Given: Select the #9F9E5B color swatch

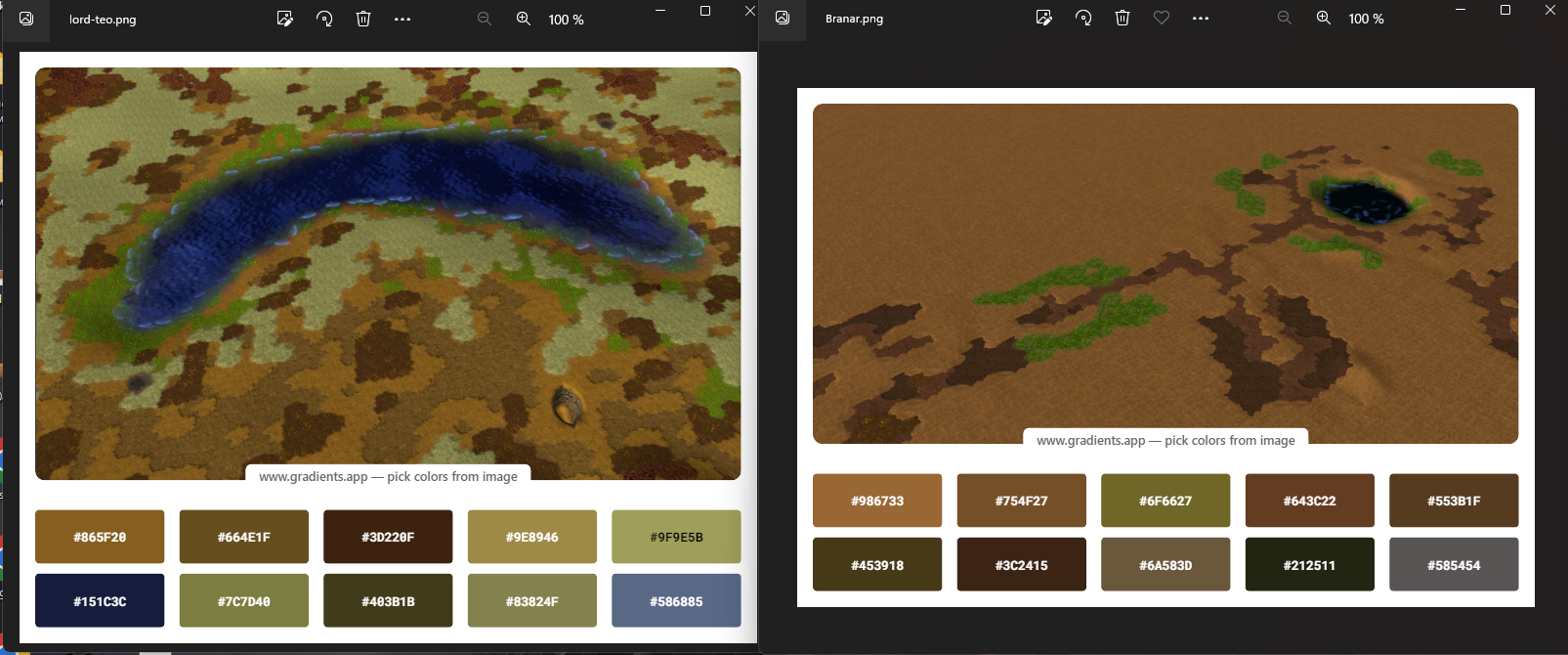Looking at the screenshot, I should click(676, 537).
